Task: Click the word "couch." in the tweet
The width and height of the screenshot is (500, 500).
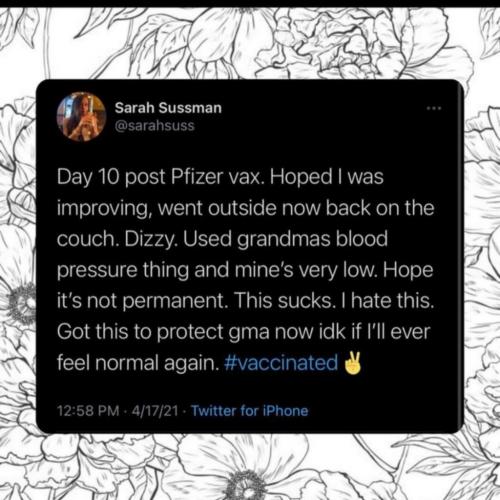Action: tap(88, 239)
